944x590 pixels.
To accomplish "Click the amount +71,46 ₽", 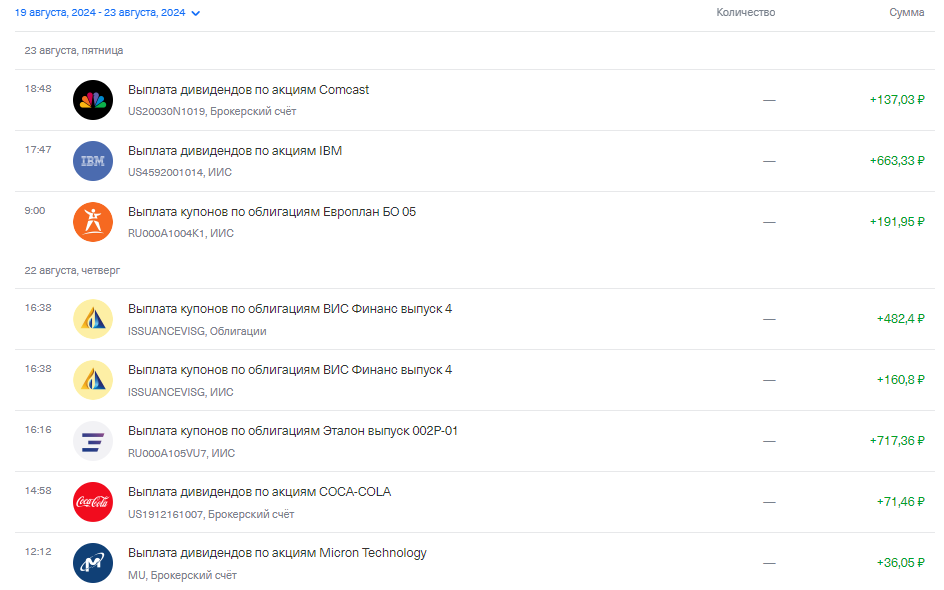I will [901, 502].
